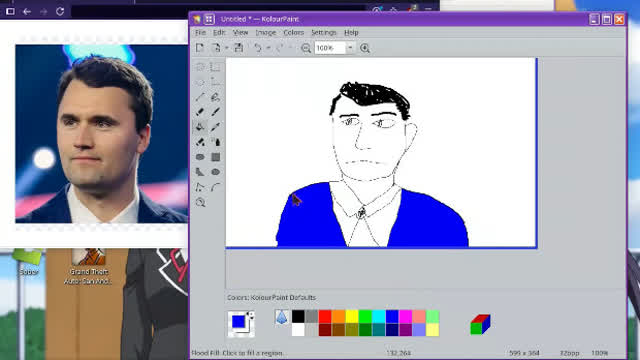Select the Rounded Rectangle tool
The height and width of the screenshot is (360, 640).
pos(200,157)
